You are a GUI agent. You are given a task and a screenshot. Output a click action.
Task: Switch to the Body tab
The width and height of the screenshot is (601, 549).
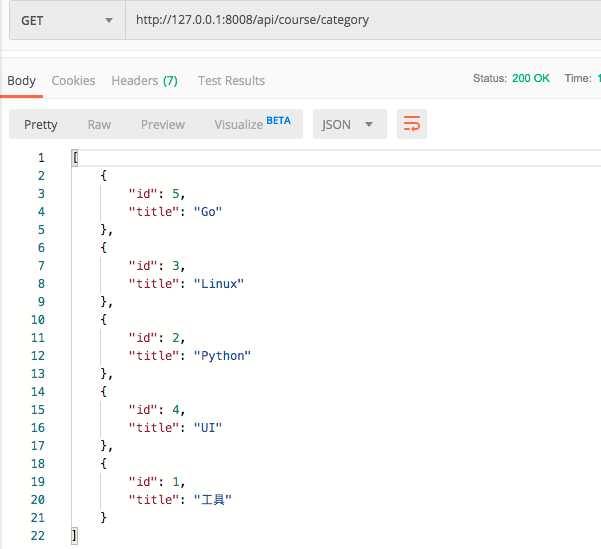pos(21,80)
